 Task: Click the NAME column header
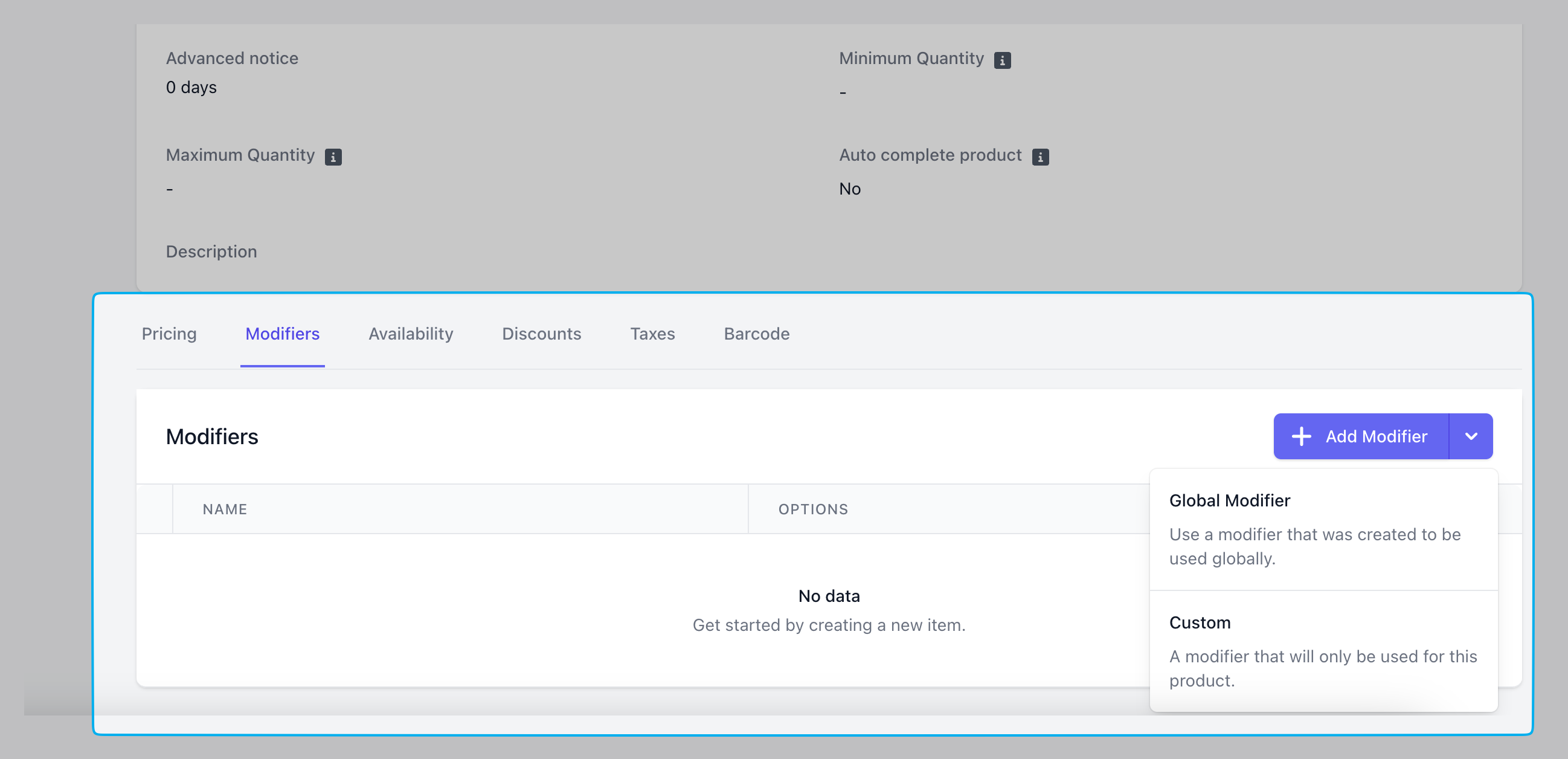(x=225, y=509)
